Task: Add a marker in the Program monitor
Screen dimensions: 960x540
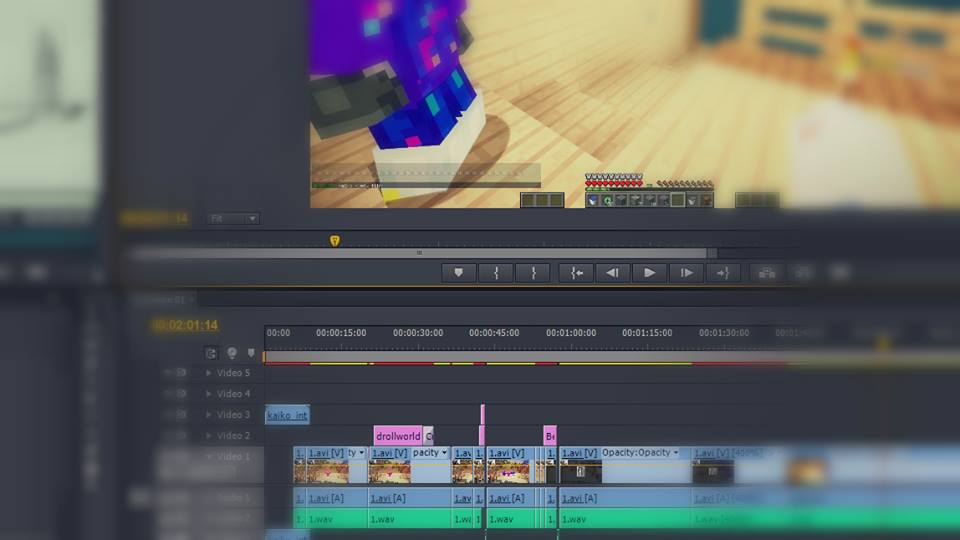Action: point(459,273)
